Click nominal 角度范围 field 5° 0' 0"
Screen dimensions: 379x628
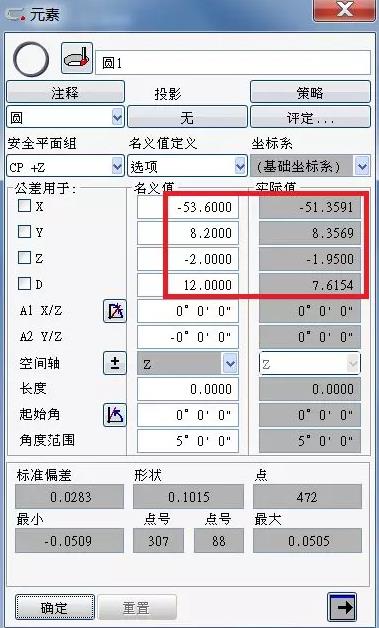(x=188, y=441)
